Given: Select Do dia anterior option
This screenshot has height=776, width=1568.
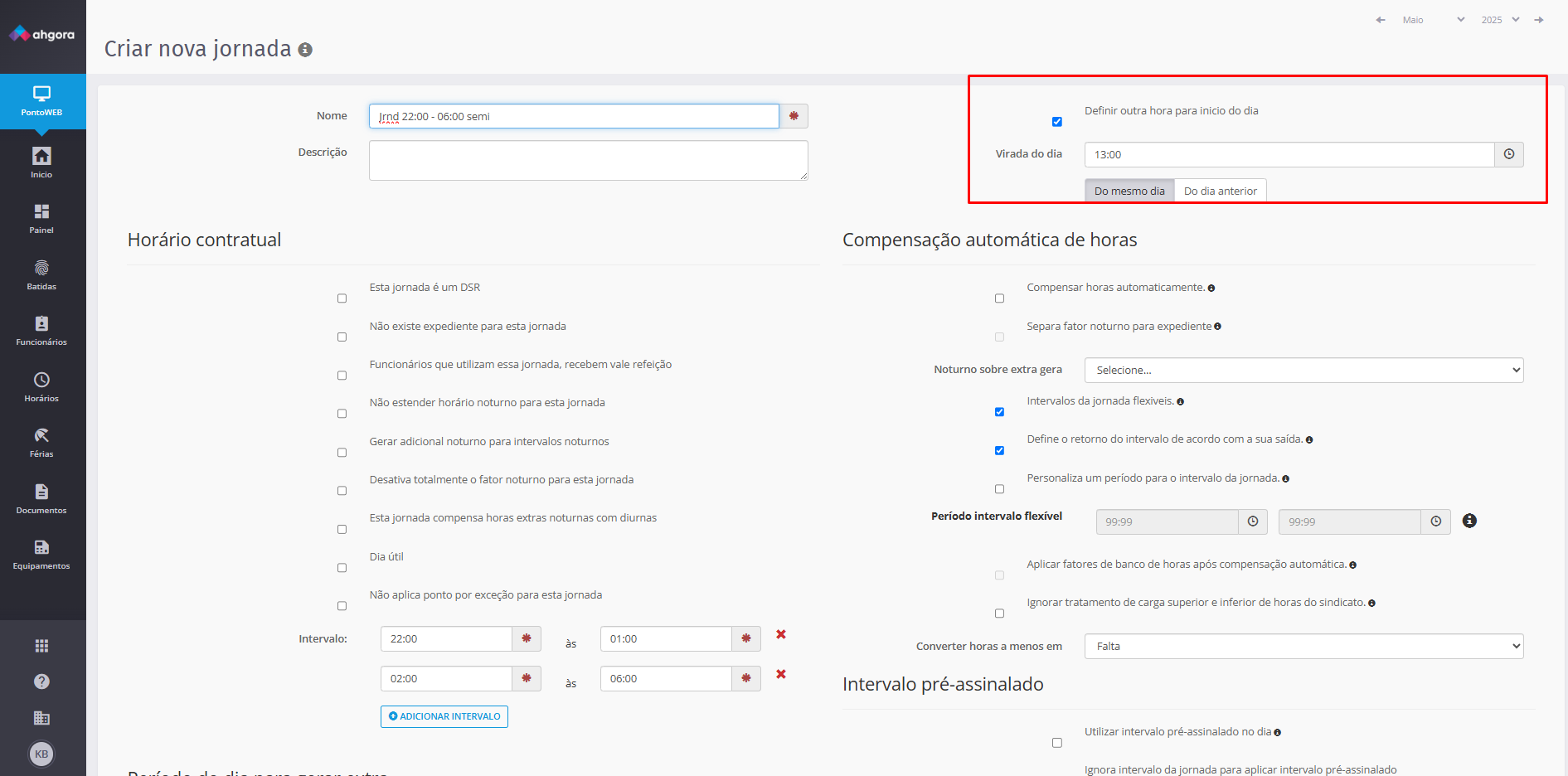Looking at the screenshot, I should coord(1221,191).
